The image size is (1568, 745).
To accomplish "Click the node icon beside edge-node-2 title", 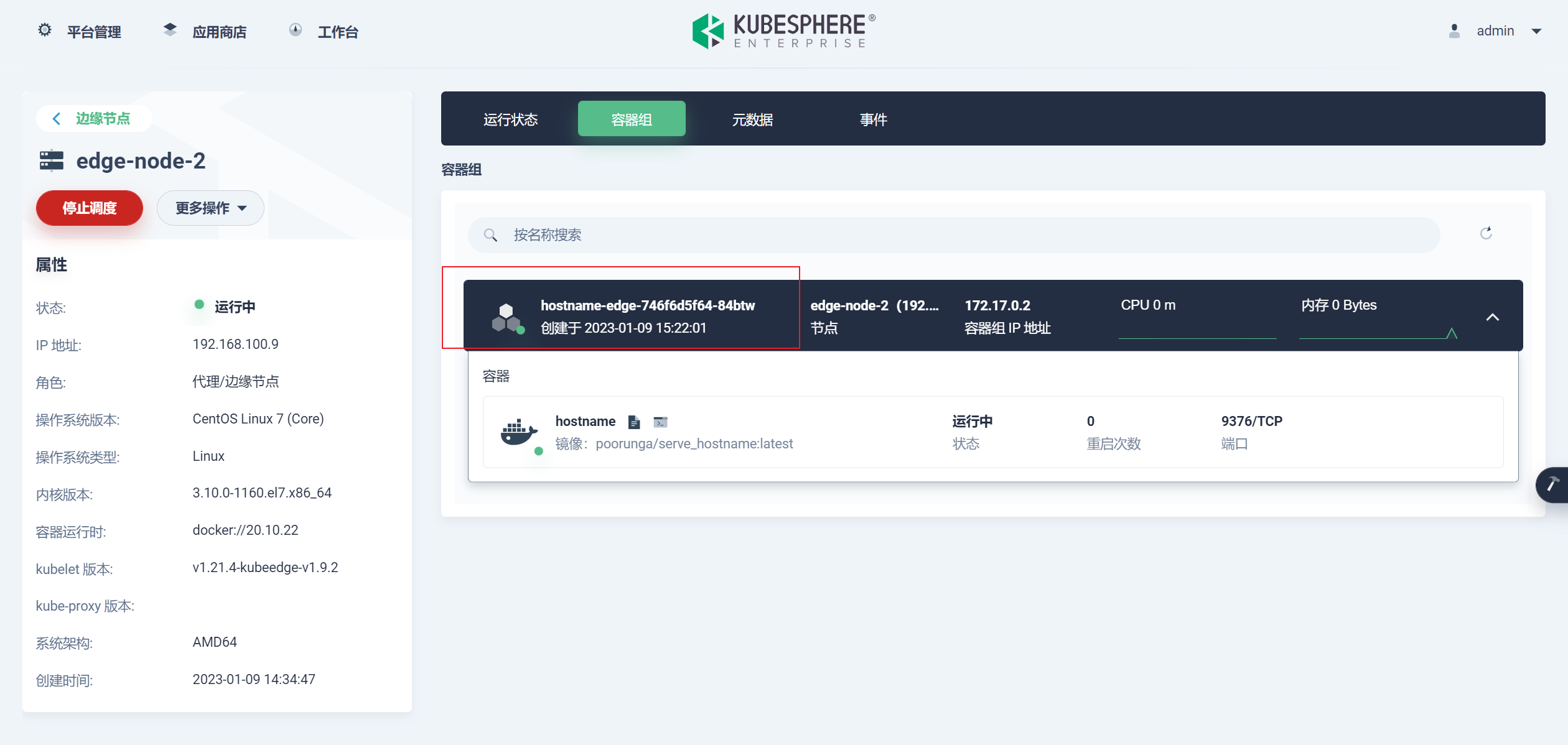I will pos(52,160).
